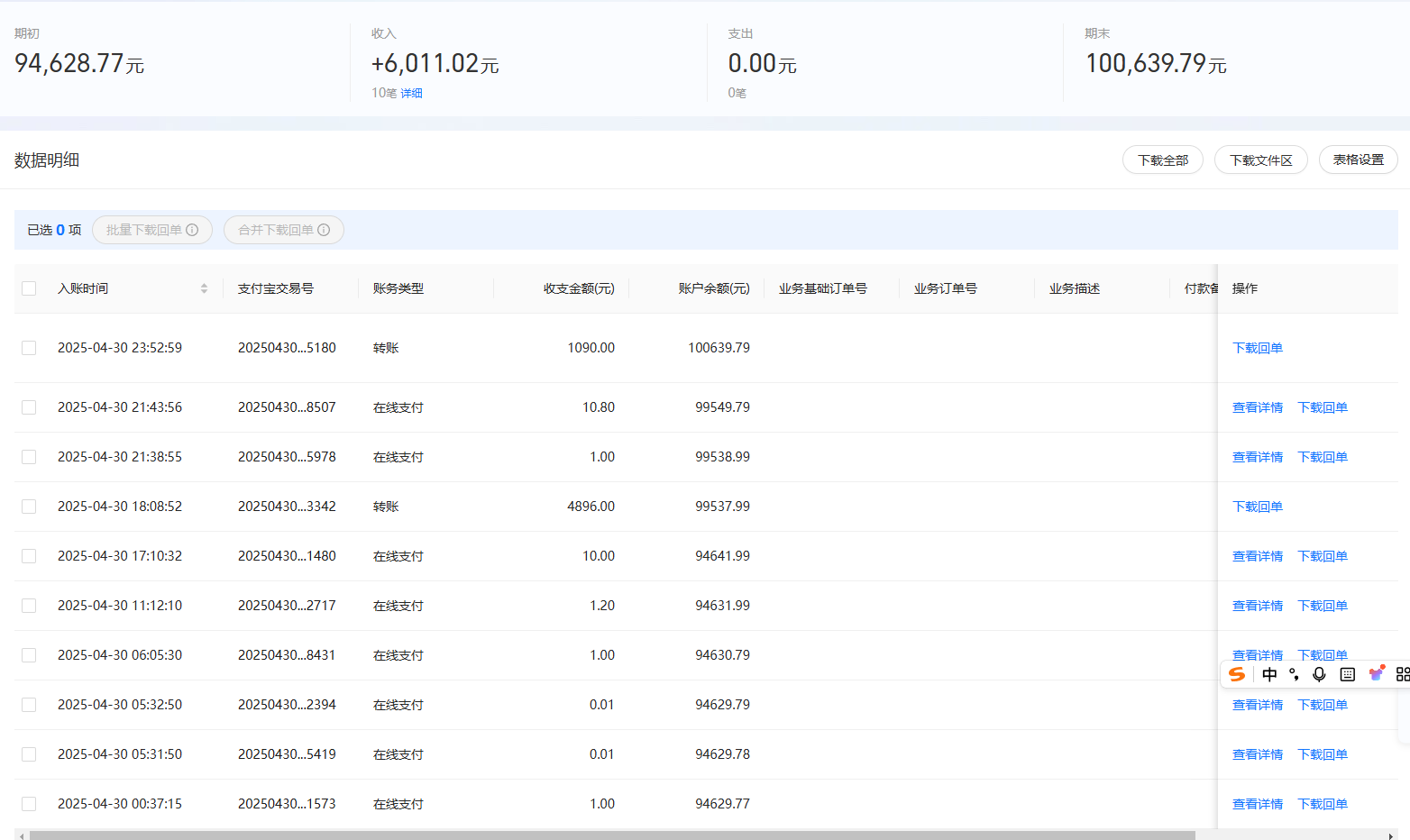This screenshot has height=840, width=1410.
Task: Click the microphone voice input icon
Action: click(1319, 674)
